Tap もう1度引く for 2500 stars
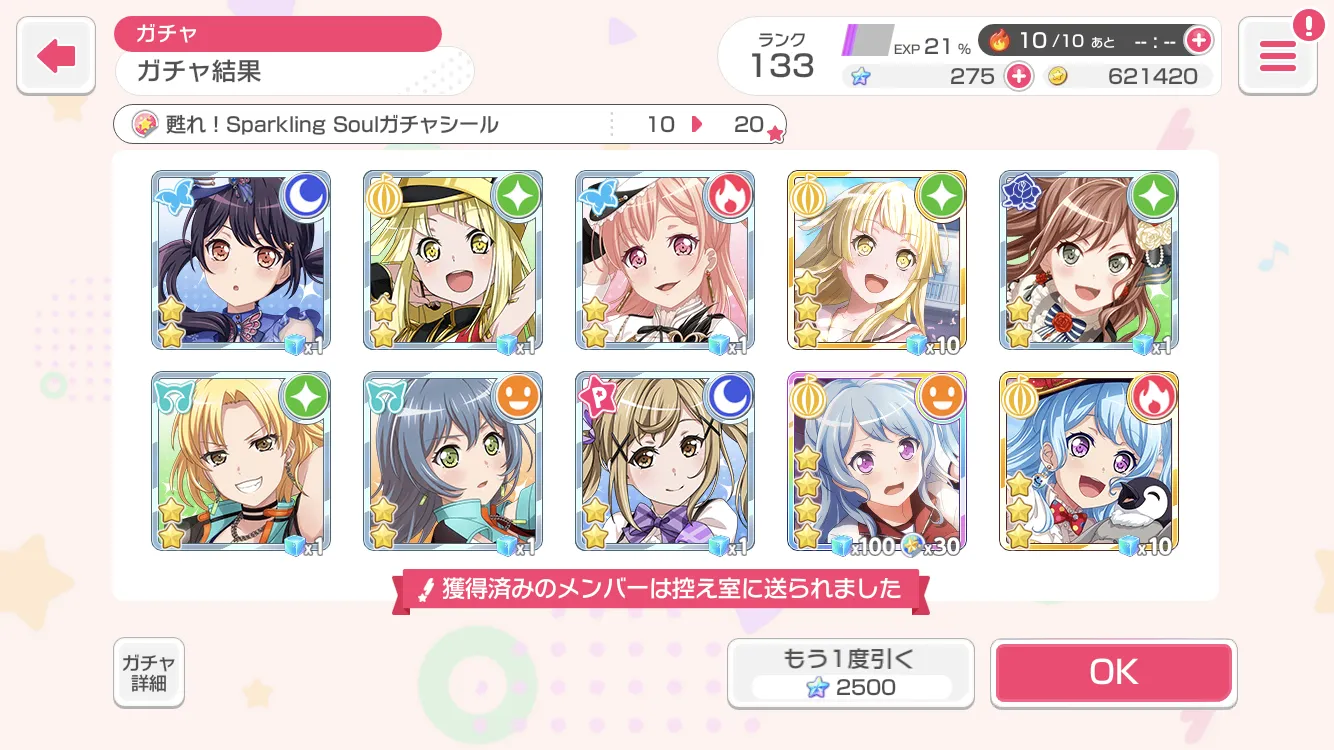1334x750 pixels. [x=850, y=673]
